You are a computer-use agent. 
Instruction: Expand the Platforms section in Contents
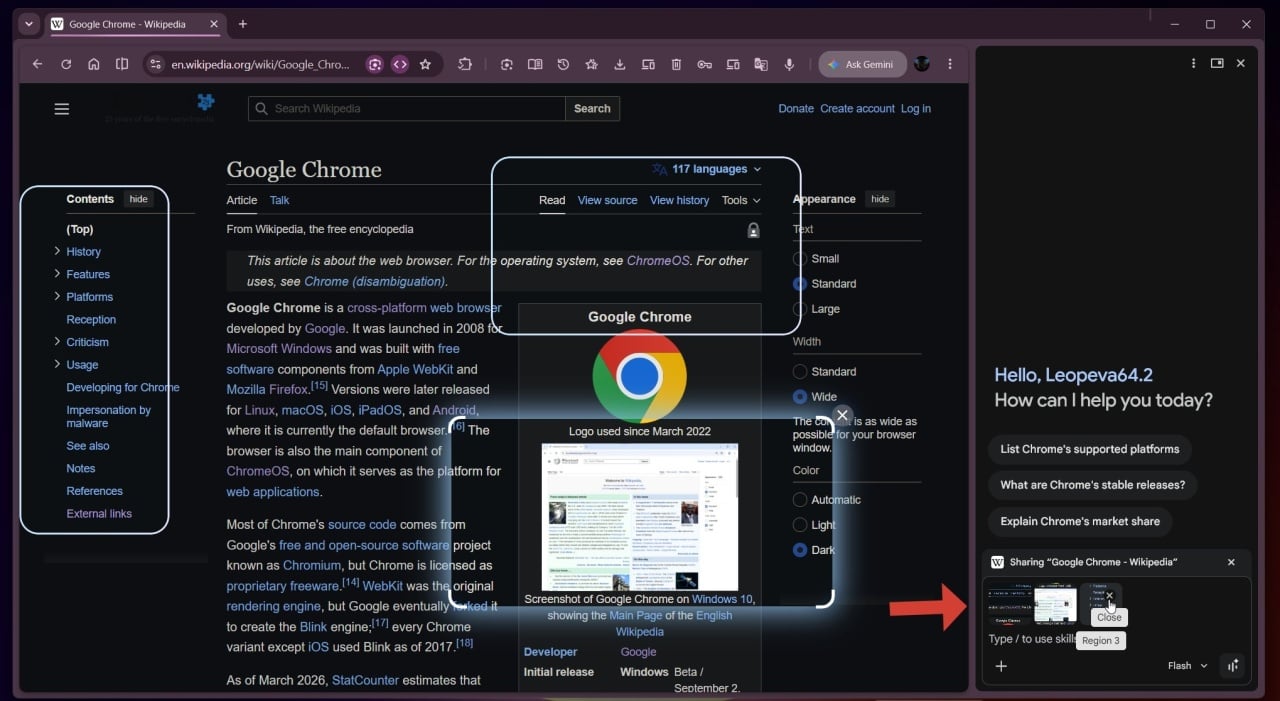click(57, 296)
